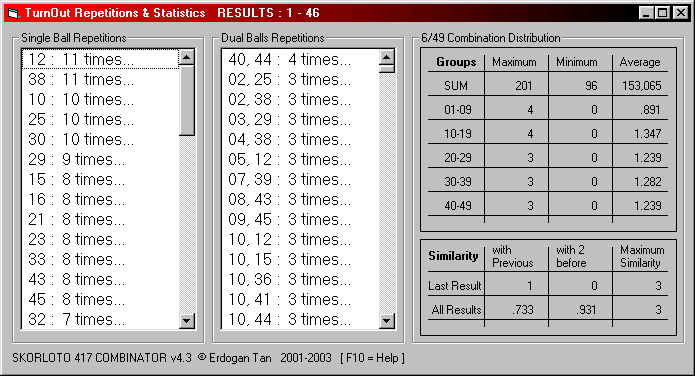Image resolution: width=695 pixels, height=376 pixels.
Task: Select the '10, 12 : 3 times...' row
Action: pyautogui.click(x=300, y=239)
